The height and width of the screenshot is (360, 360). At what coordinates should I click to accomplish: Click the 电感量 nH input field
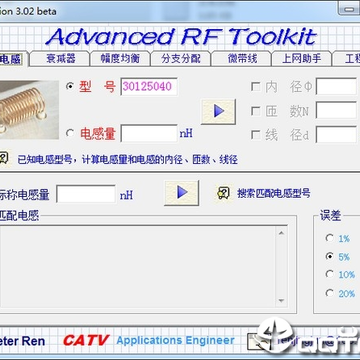[149, 134]
